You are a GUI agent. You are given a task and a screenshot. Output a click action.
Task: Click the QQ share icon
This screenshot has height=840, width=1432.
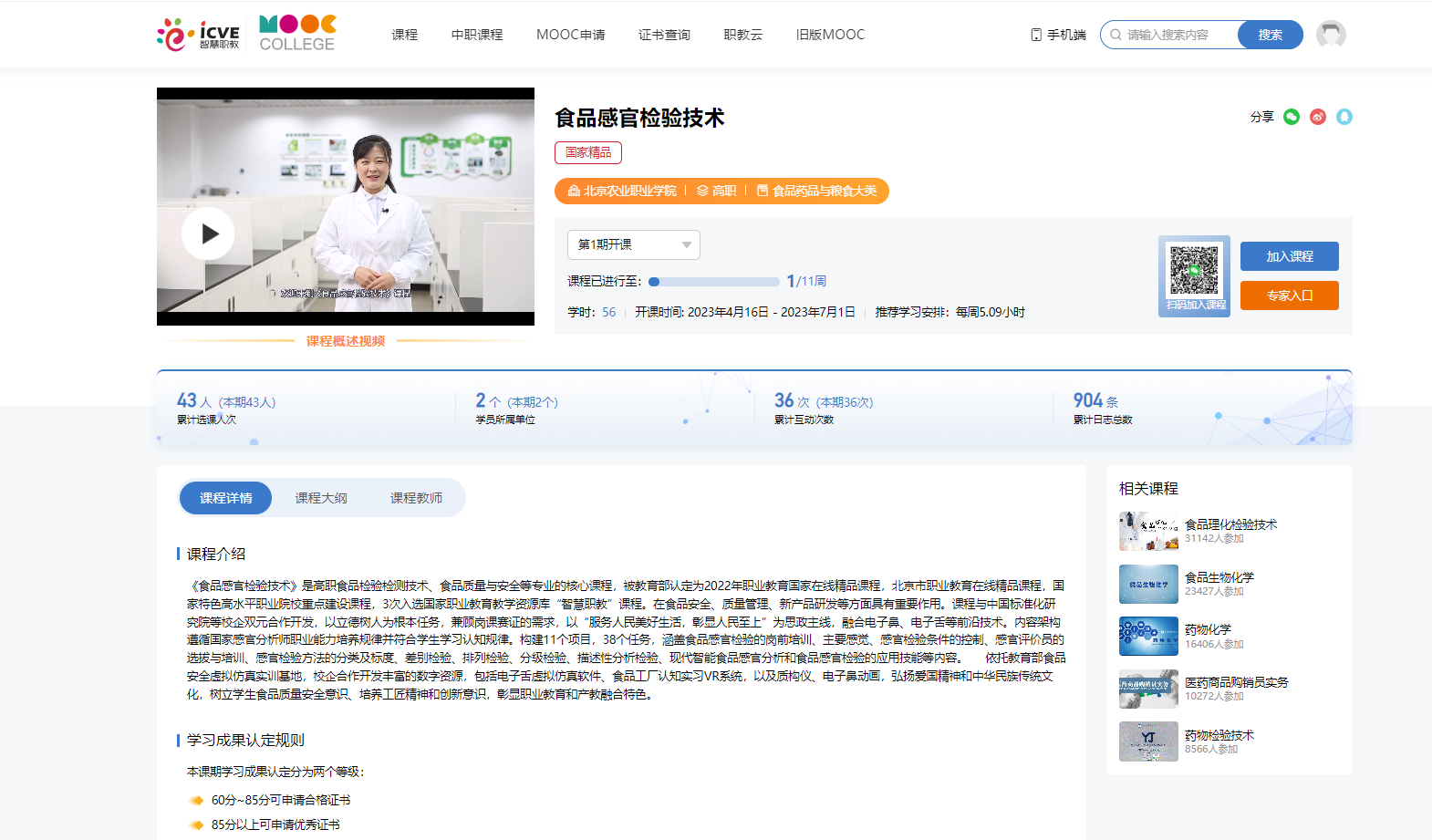(1344, 117)
